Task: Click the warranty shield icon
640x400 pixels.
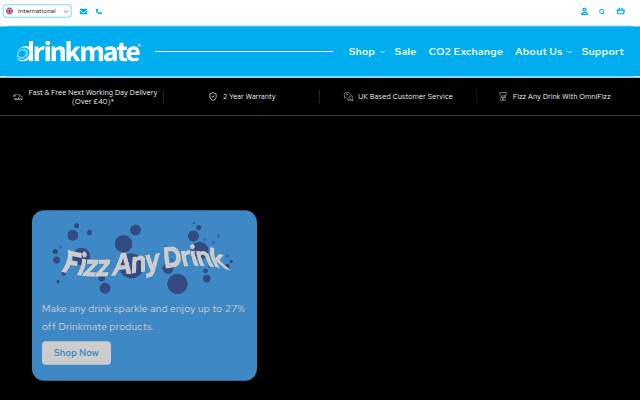Action: 213,96
